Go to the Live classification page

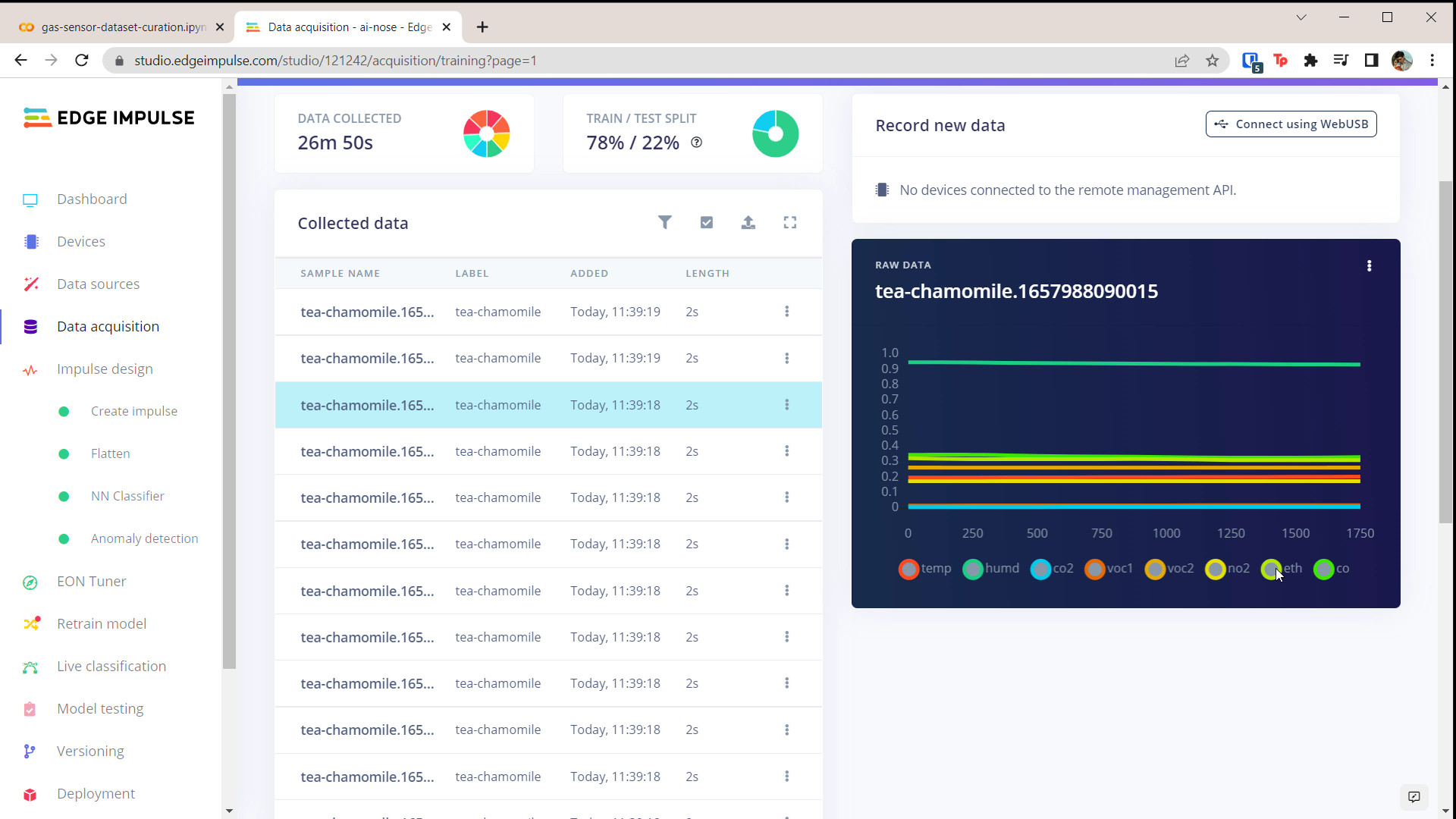point(111,667)
